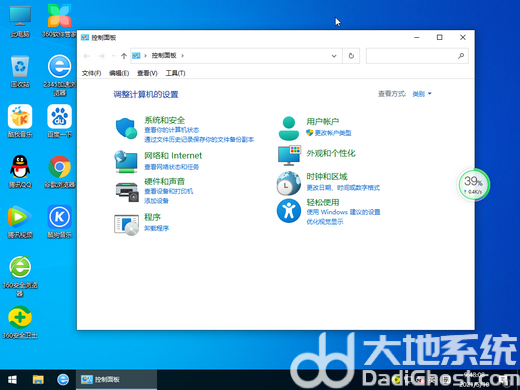
Task: Click the Back navigation arrow
Action: pyautogui.click(x=87, y=56)
